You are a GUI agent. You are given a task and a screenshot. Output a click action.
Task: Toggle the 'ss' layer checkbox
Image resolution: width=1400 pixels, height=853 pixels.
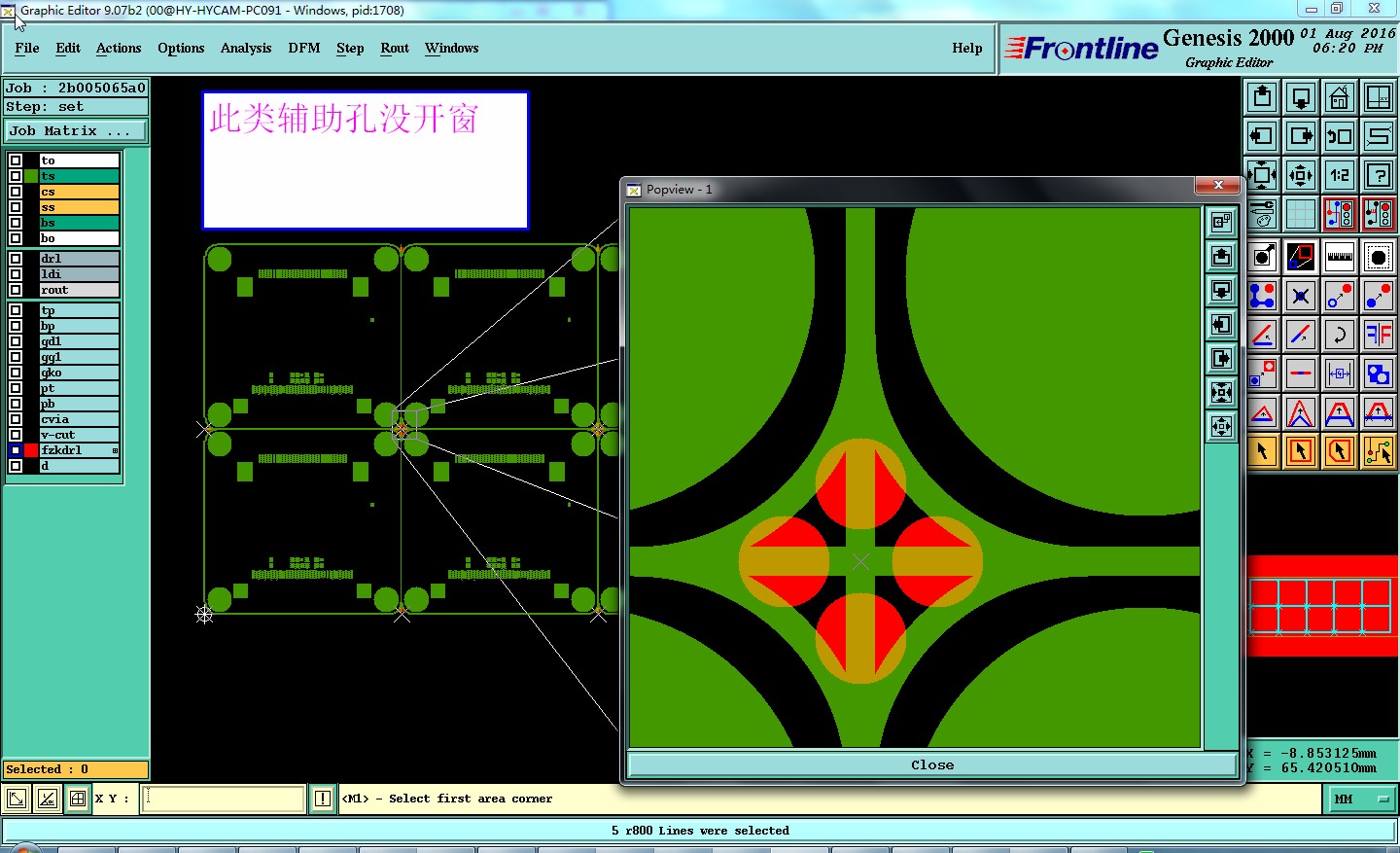coord(16,207)
